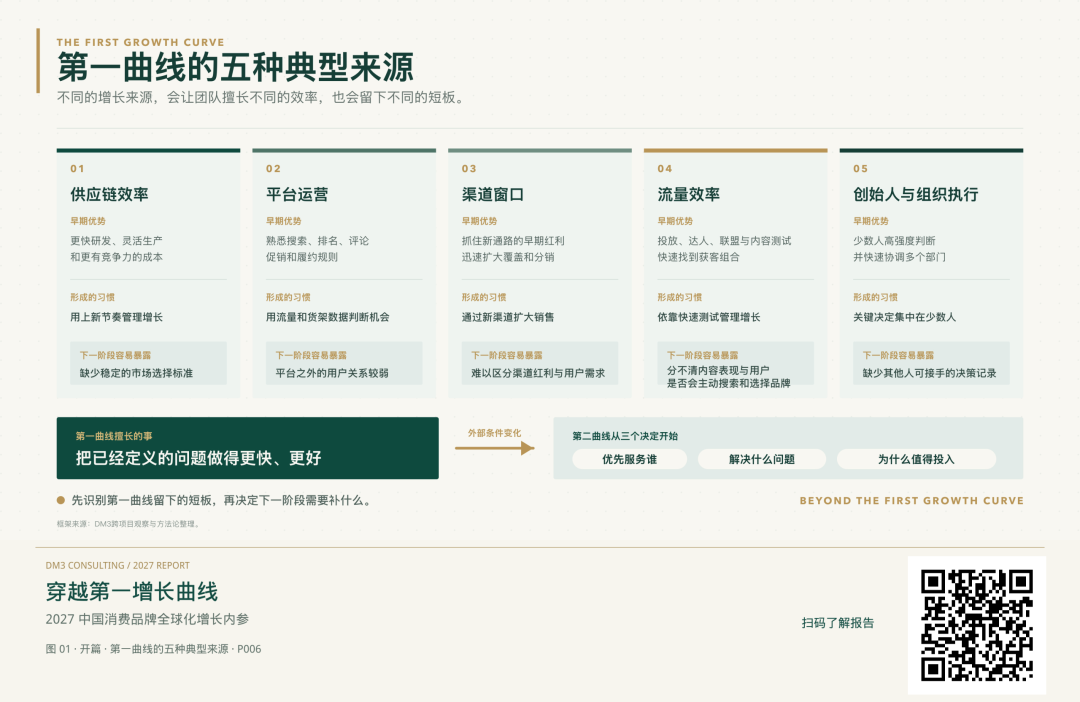This screenshot has height=702, width=1080.
Task: Click 早期优势 label in 供应链效率 card
Action: [x=87, y=221]
